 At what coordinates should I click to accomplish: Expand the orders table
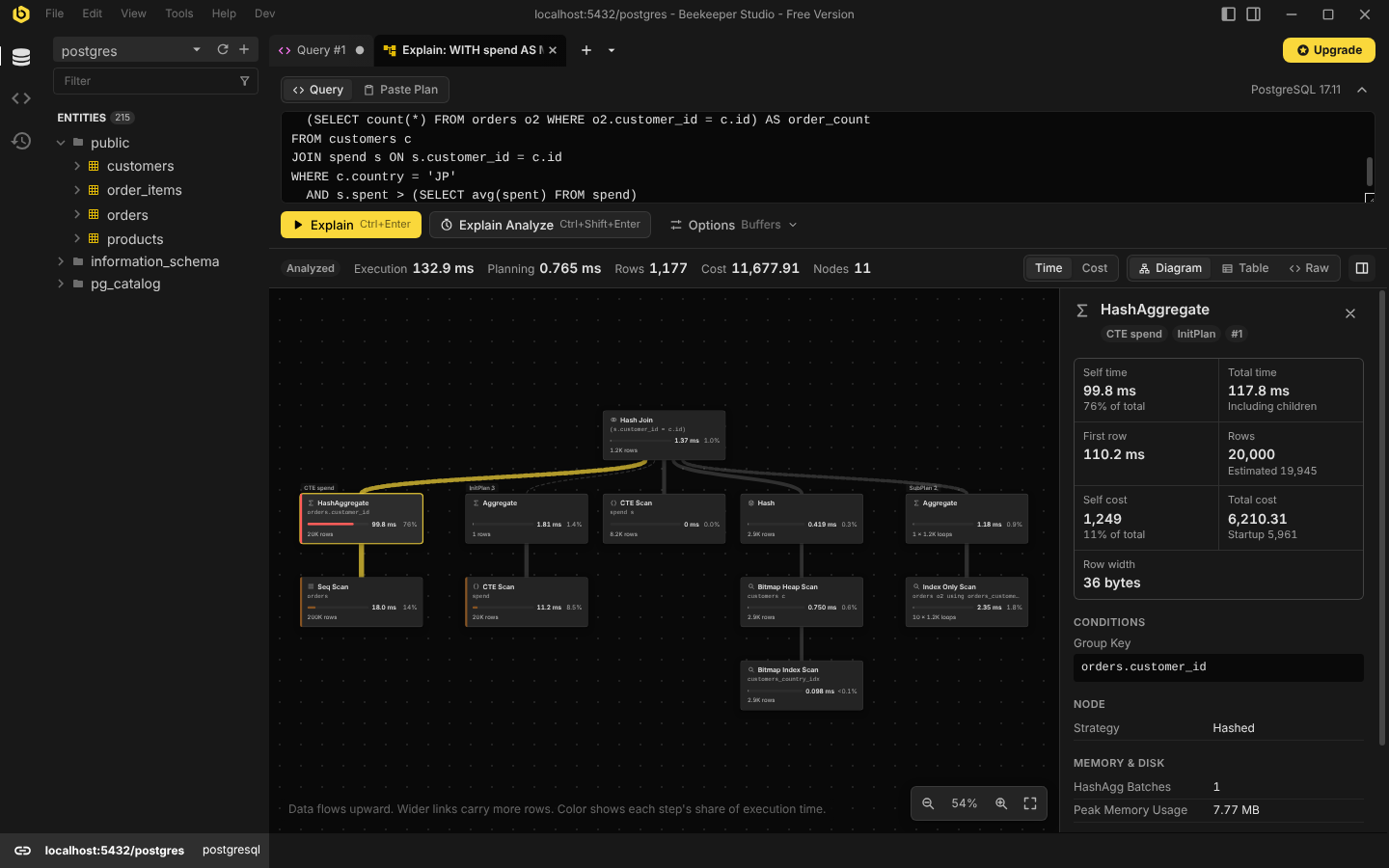tap(77, 214)
